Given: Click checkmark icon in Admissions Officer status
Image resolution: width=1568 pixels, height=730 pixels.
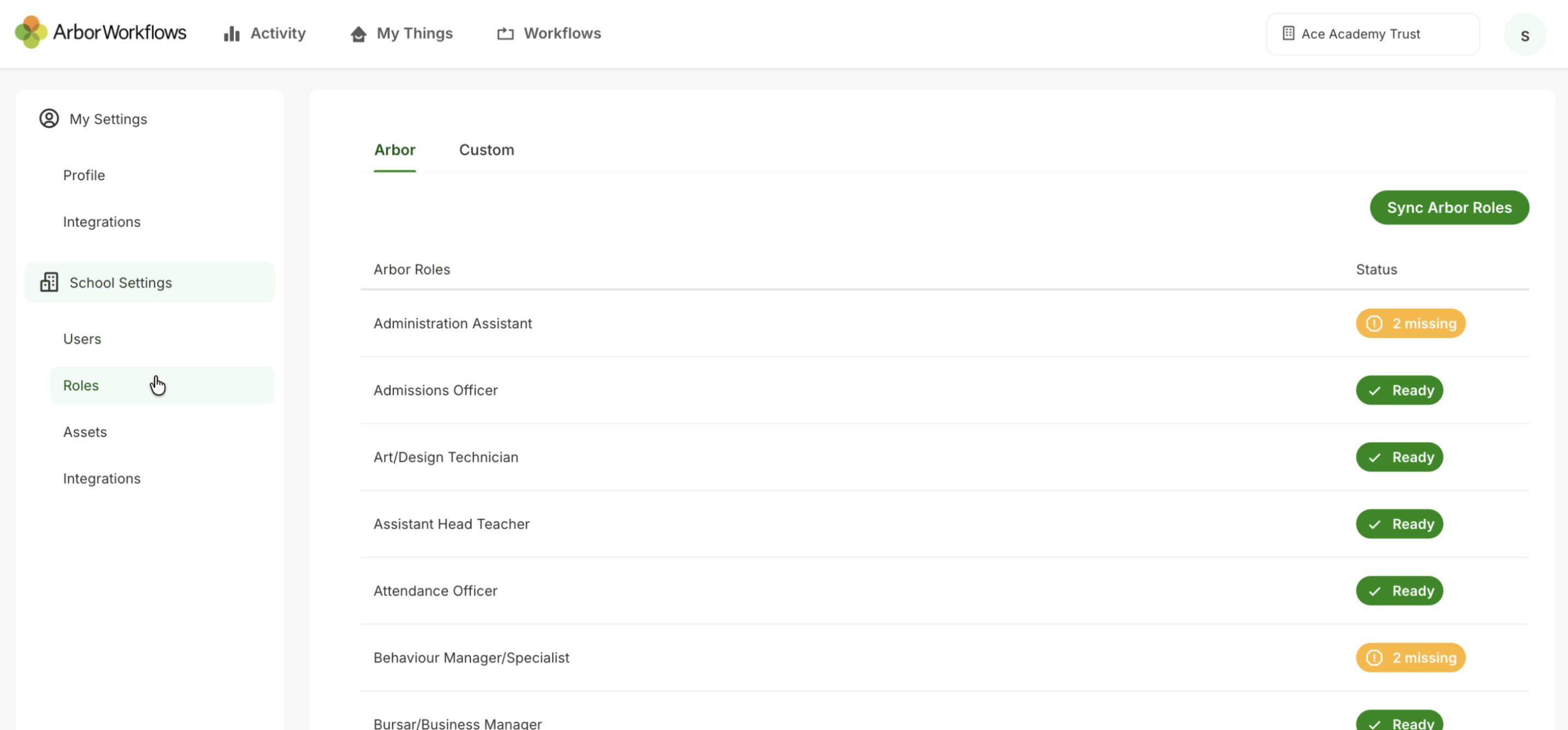Looking at the screenshot, I should 1375,390.
